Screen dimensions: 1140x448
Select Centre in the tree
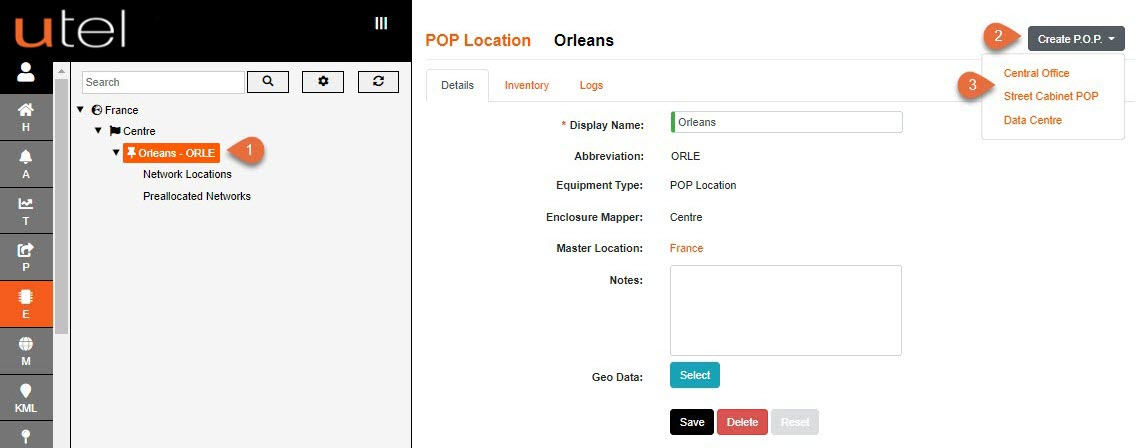click(x=139, y=131)
